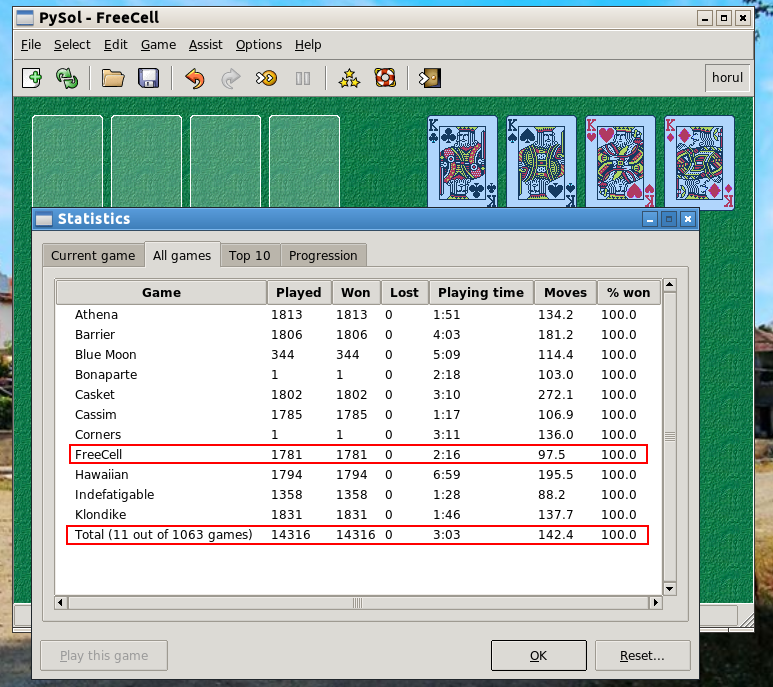Click the Restart game toolbar icon
Viewport: 773px width, 687px height.
click(67, 78)
